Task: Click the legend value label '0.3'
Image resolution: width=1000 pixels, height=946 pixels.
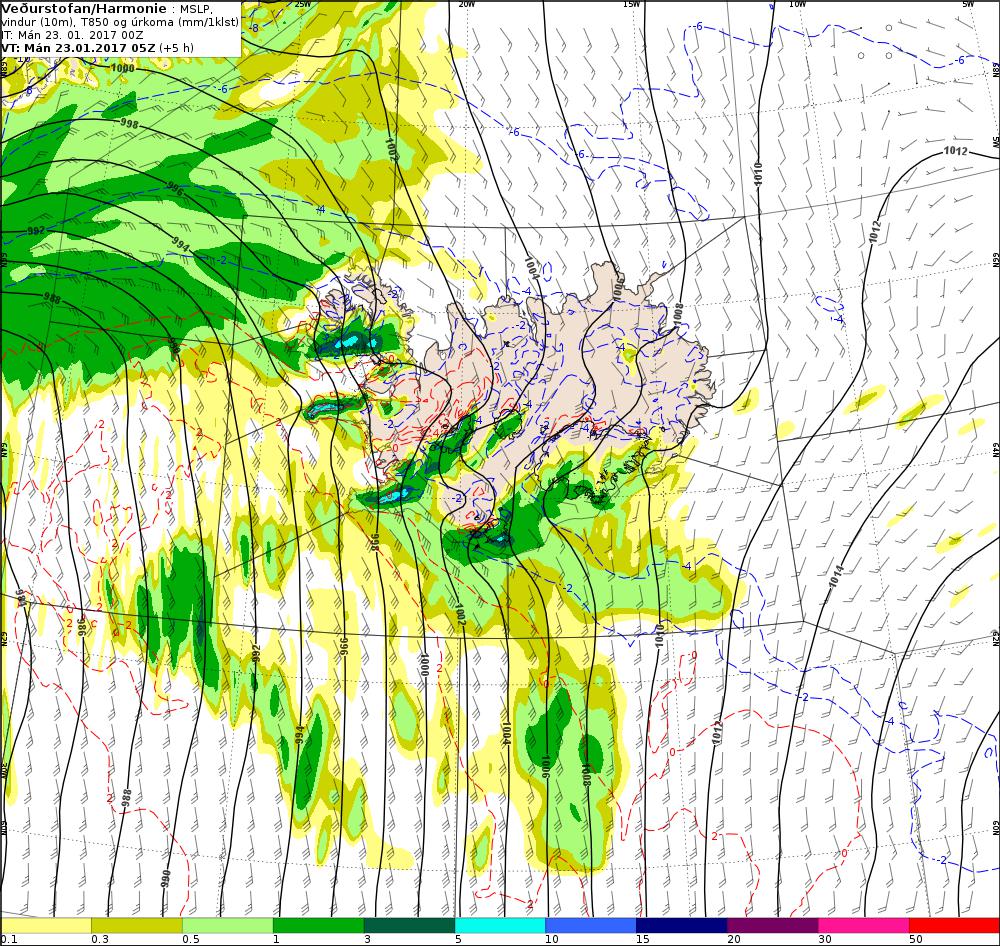Action: click(x=100, y=939)
